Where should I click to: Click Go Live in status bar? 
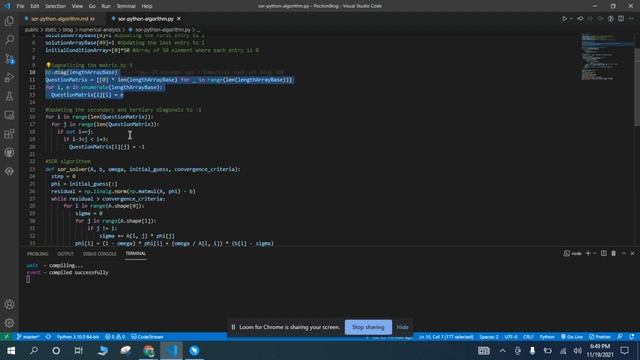pos(572,337)
